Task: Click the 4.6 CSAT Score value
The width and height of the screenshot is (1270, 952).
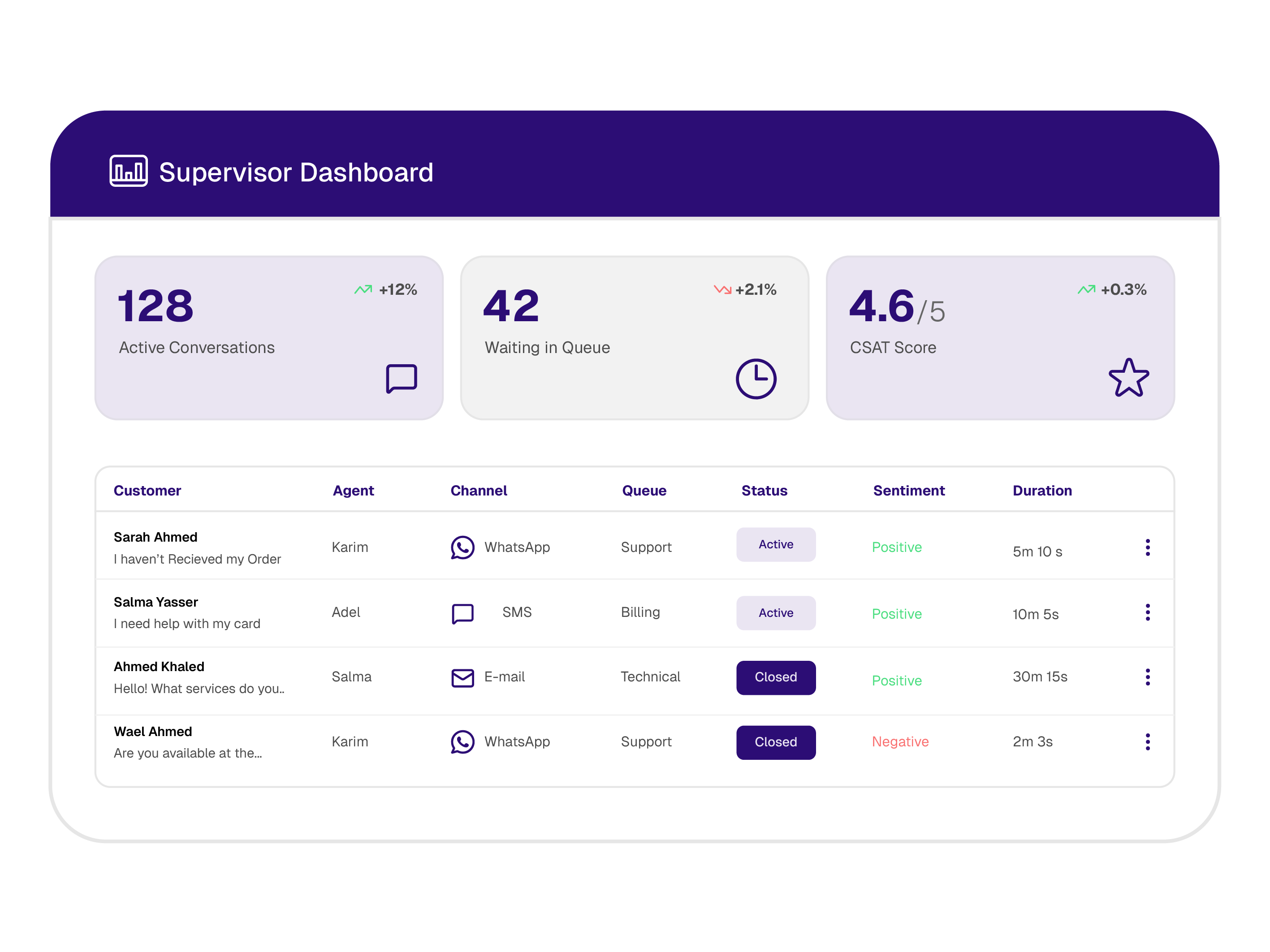Action: 881,306
